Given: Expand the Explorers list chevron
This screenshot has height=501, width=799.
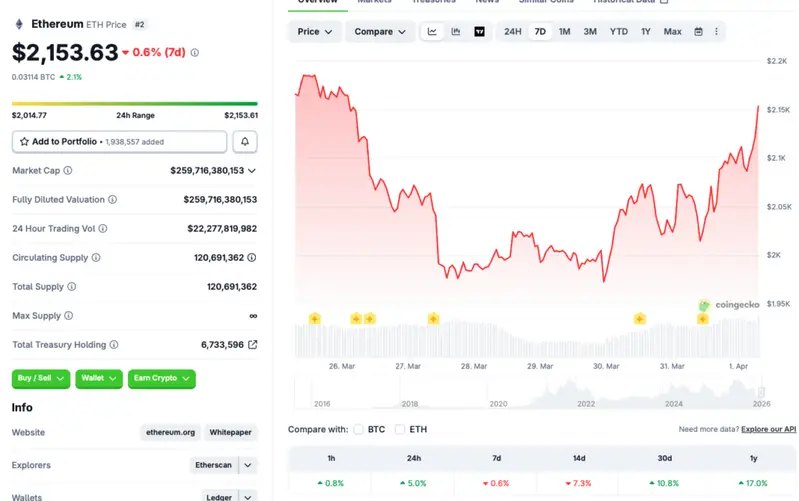Looking at the screenshot, I should tap(248, 465).
